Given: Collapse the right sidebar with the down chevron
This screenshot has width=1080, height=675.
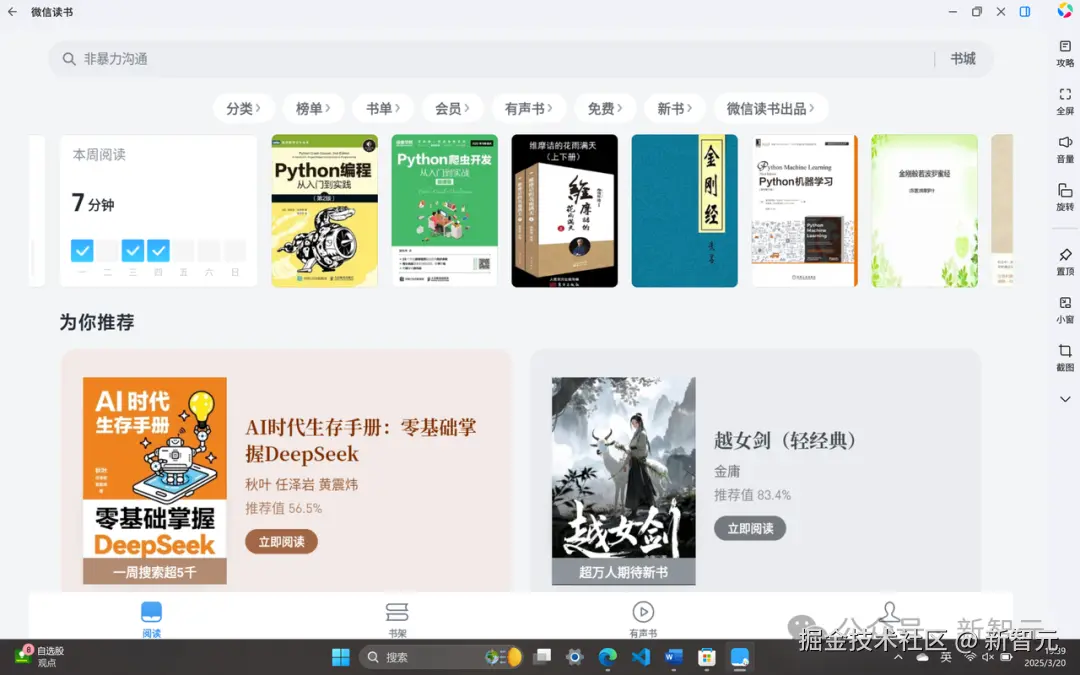Looking at the screenshot, I should point(1065,399).
